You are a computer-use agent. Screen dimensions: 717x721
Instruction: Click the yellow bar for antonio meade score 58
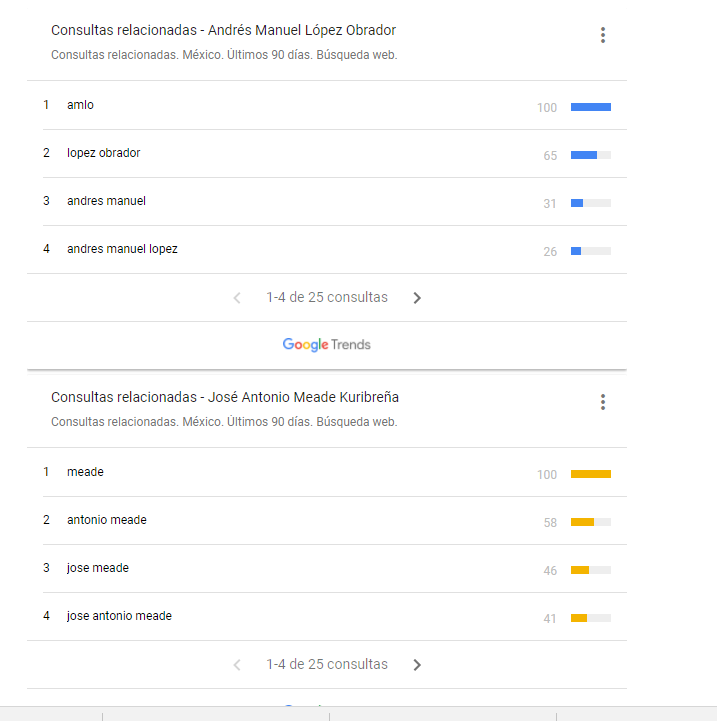point(582,522)
